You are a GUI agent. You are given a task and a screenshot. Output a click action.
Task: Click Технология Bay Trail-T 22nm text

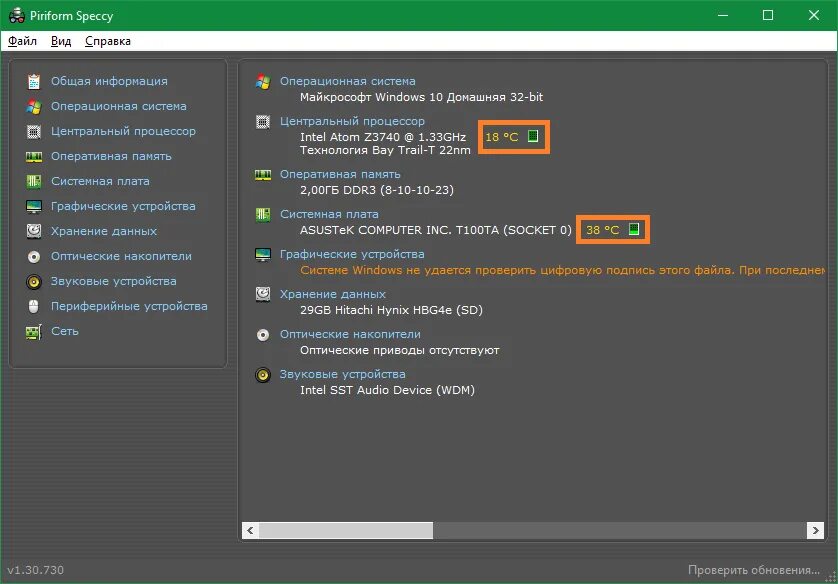(385, 150)
